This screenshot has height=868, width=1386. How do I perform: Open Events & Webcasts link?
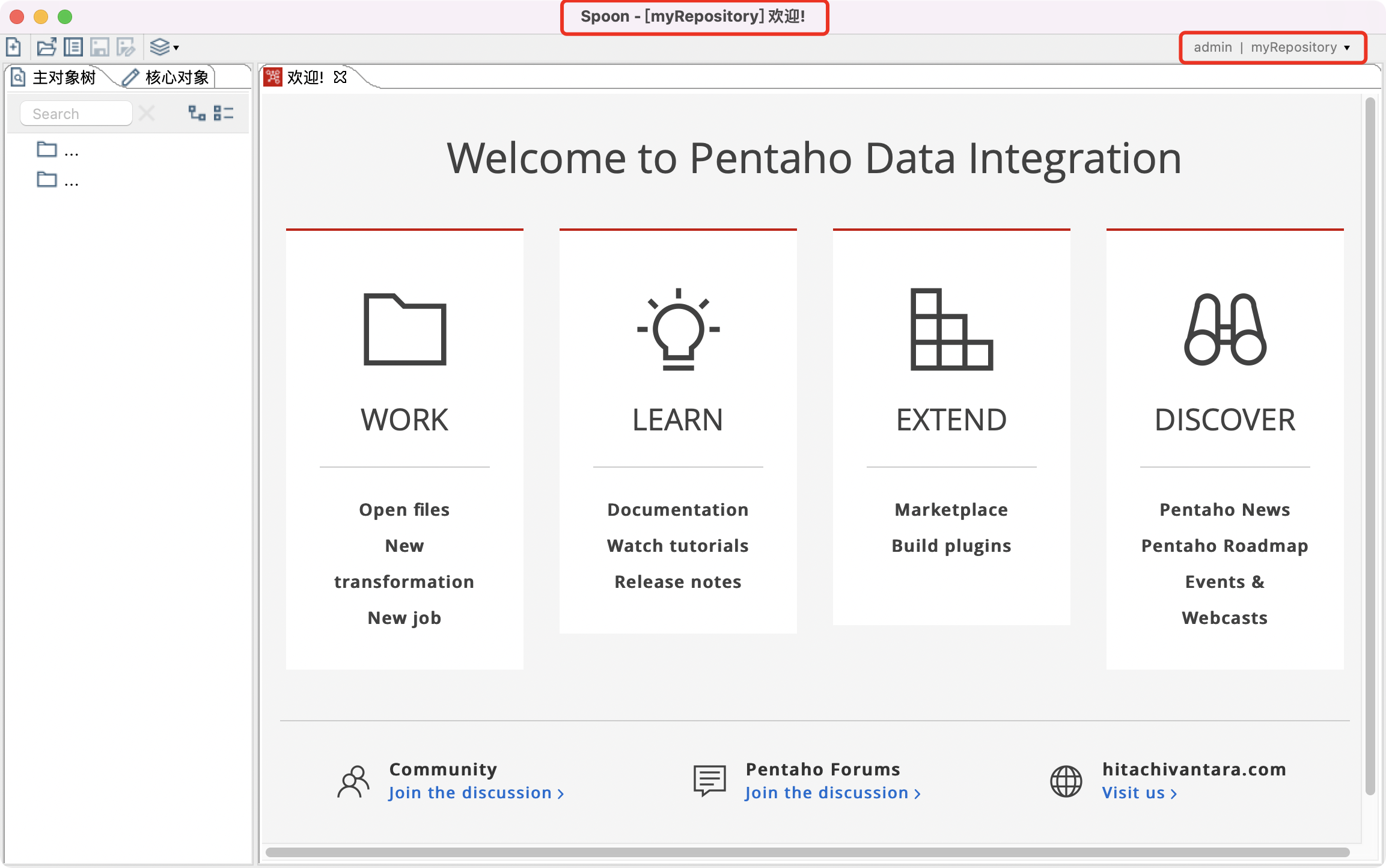[1225, 600]
